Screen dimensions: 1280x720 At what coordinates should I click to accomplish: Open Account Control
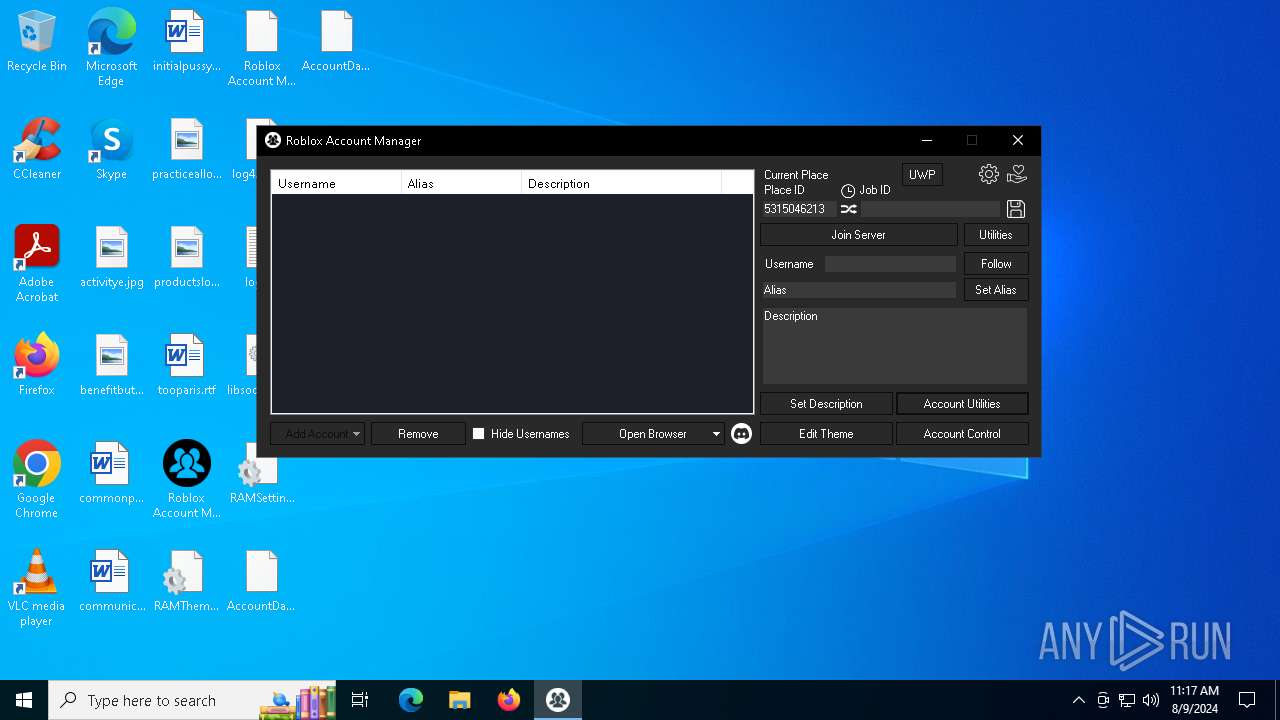click(x=962, y=434)
